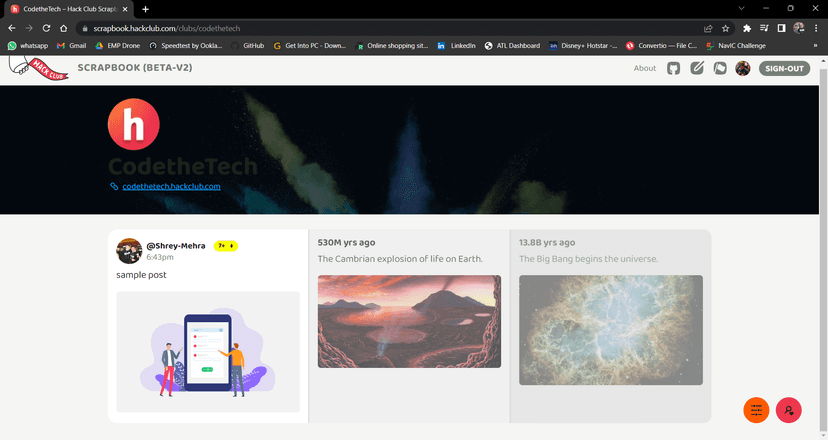Click the pencil edit icon in header
Screen dimensions: 828x440
pyautogui.click(x=697, y=68)
